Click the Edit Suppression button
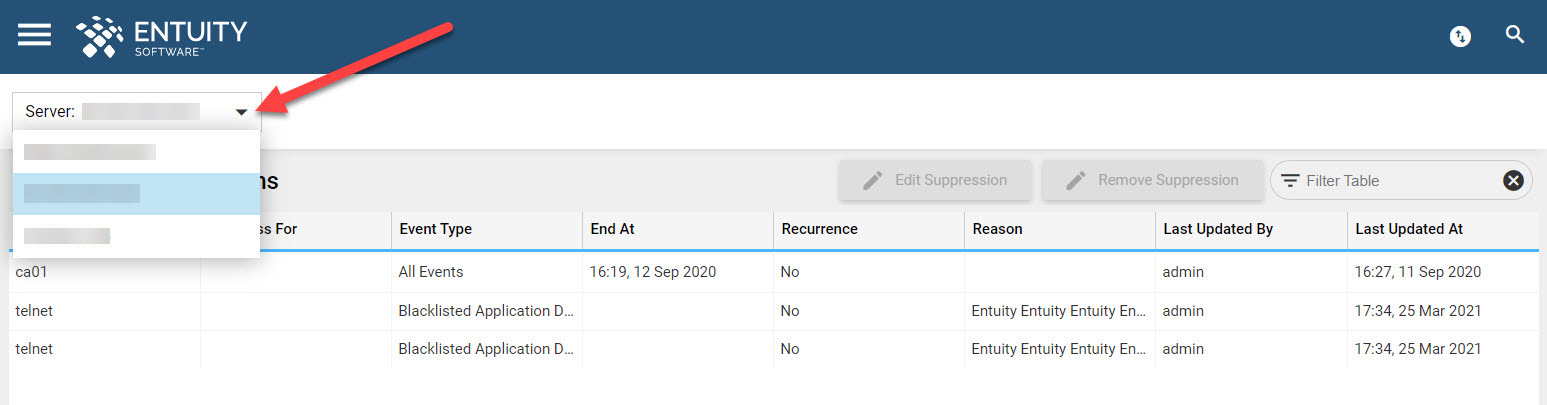Image resolution: width=1547 pixels, height=405 pixels. 935,180
